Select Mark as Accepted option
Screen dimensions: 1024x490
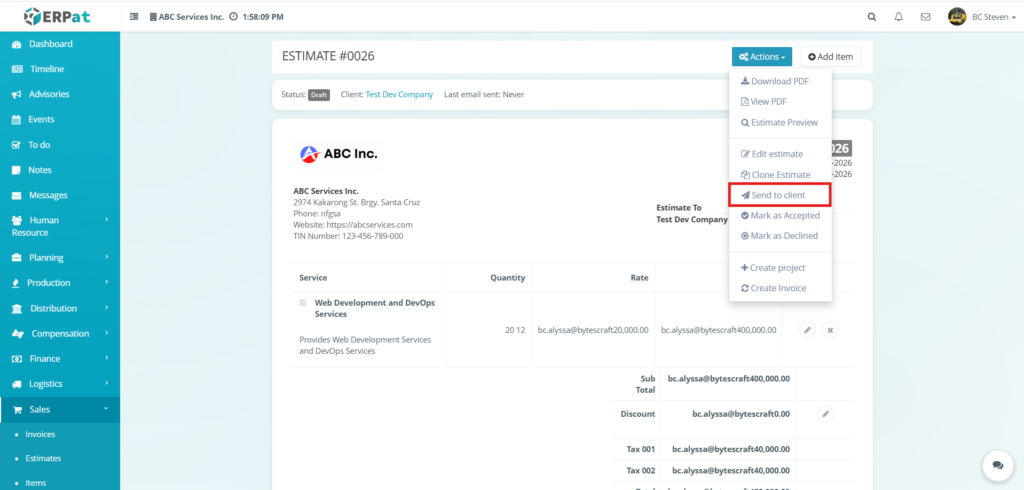point(780,216)
